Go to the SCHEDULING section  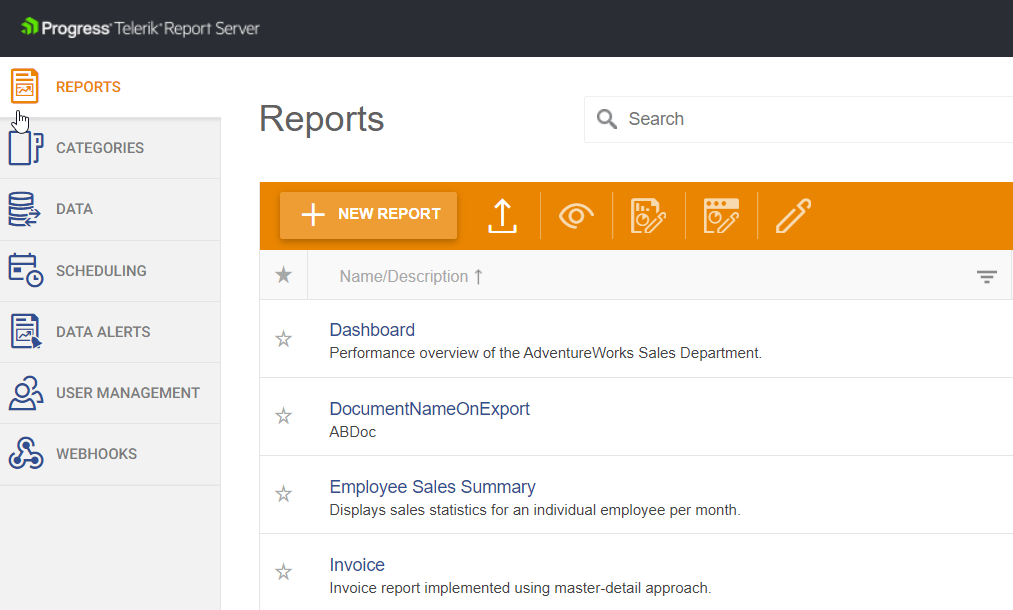tap(101, 271)
